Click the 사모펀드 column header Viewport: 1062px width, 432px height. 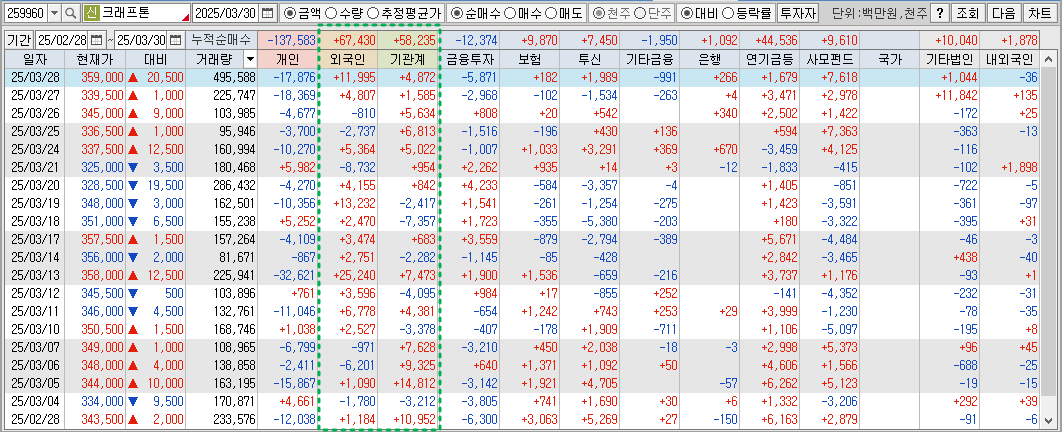(x=830, y=60)
